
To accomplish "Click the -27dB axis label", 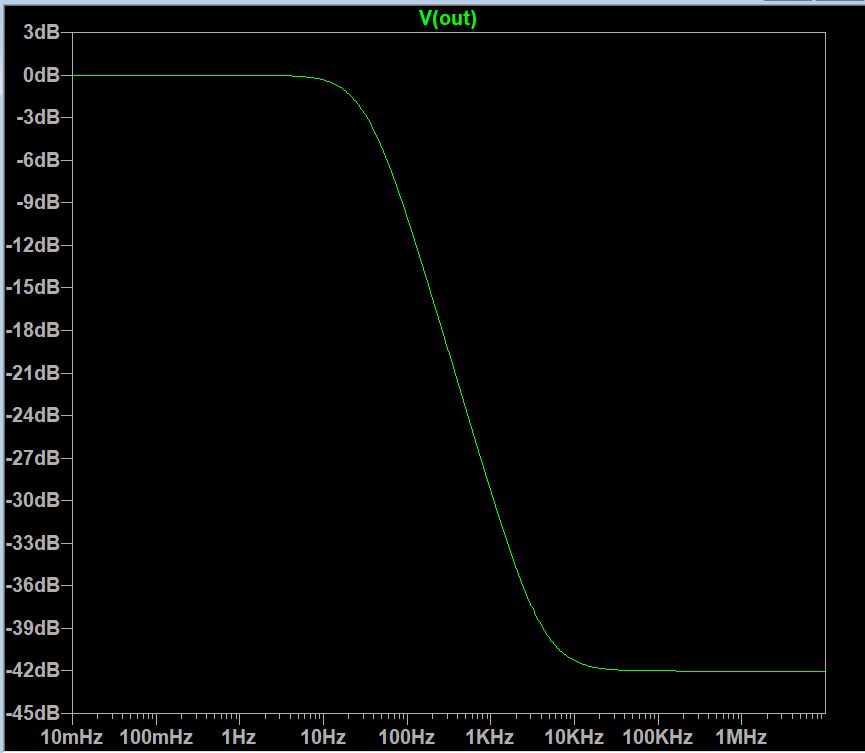I will click(33, 458).
